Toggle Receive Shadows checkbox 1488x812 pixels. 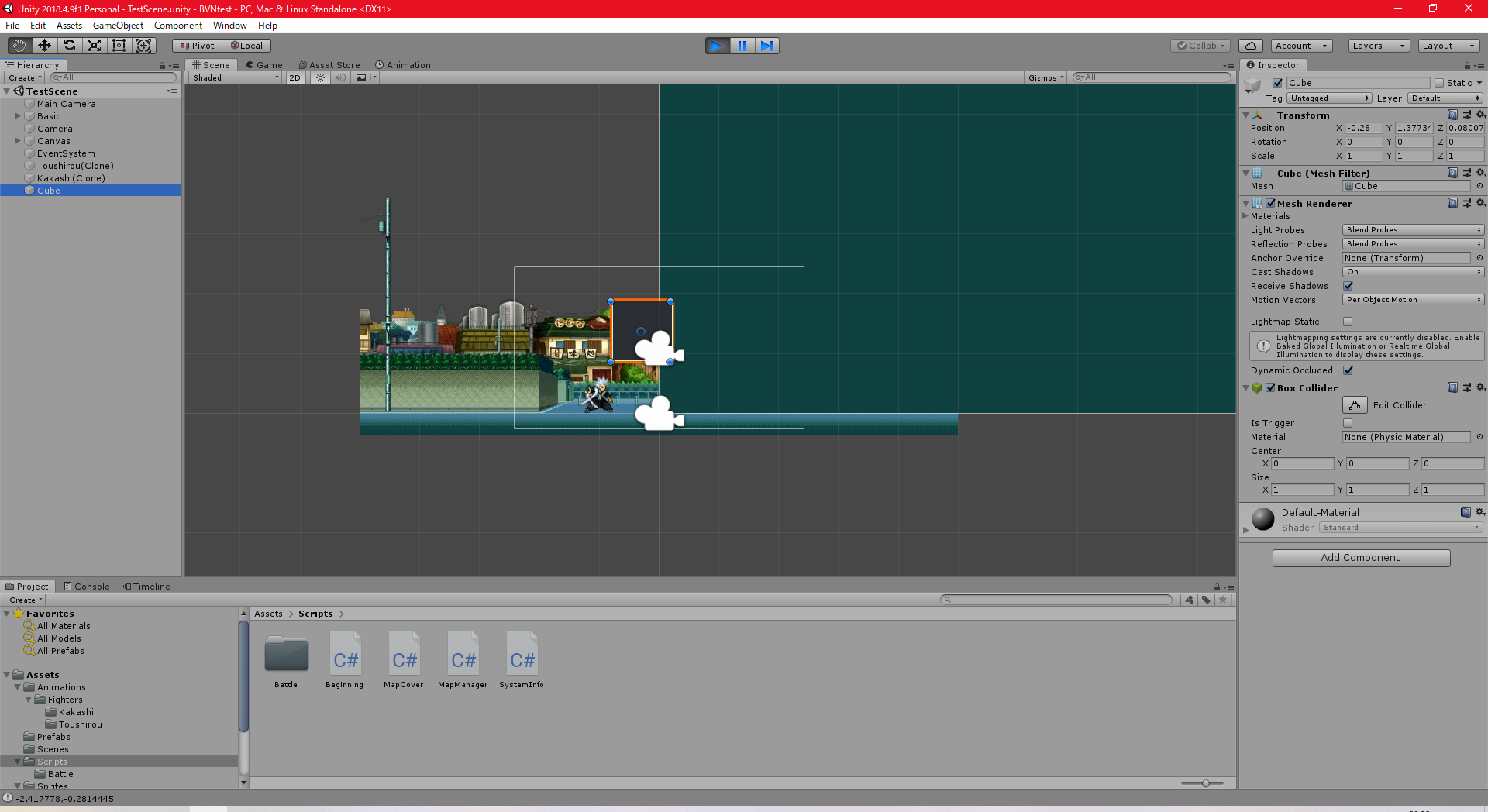coord(1348,286)
